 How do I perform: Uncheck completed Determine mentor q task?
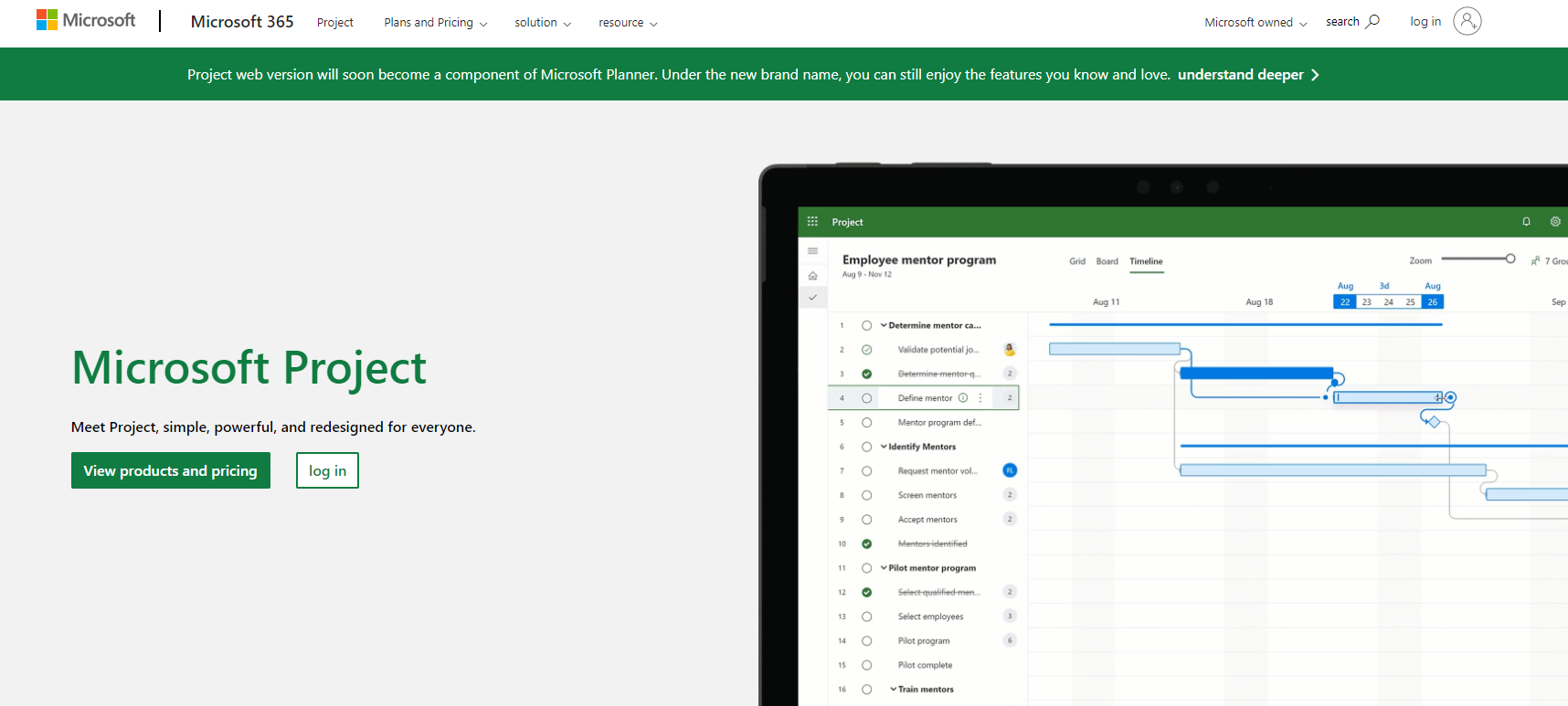(866, 374)
